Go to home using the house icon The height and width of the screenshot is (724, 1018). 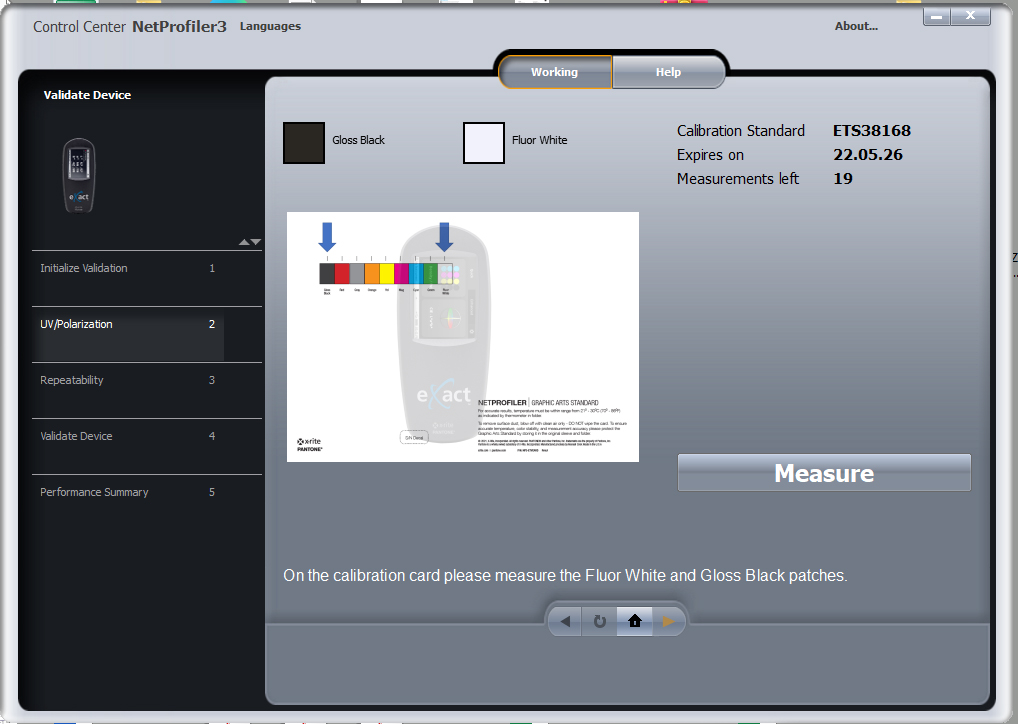pyautogui.click(x=634, y=622)
